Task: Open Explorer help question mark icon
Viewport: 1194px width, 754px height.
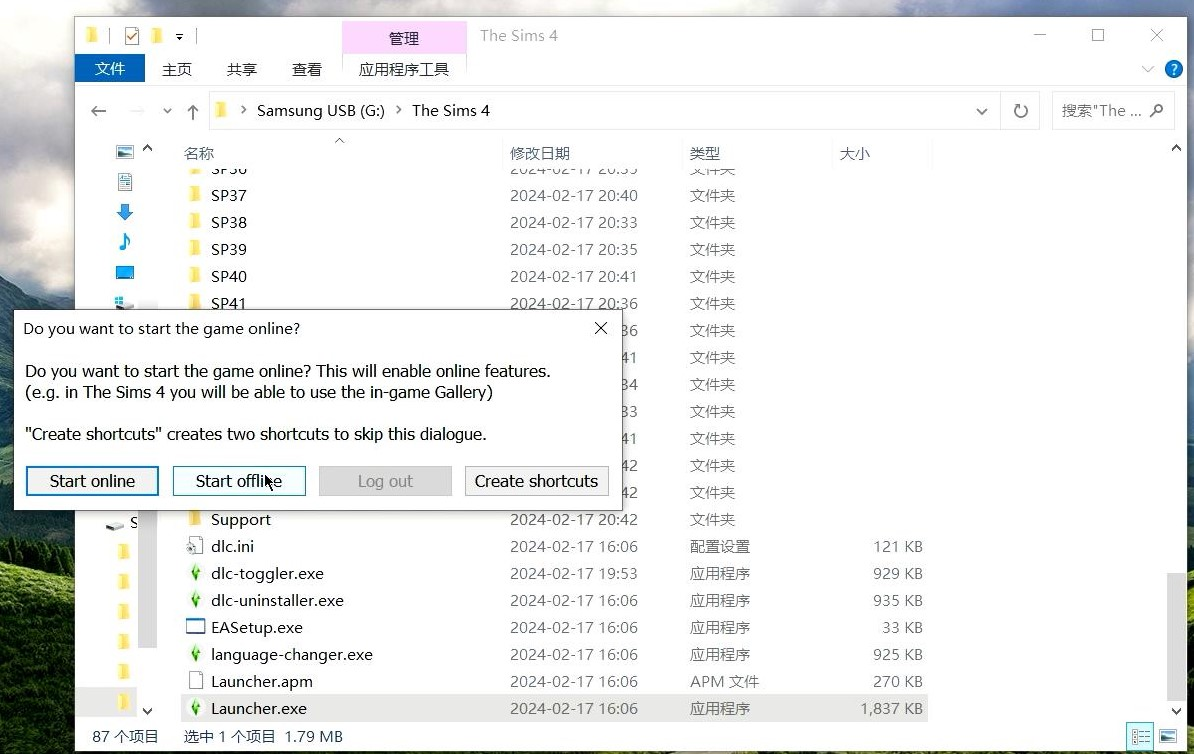Action: pyautogui.click(x=1173, y=69)
